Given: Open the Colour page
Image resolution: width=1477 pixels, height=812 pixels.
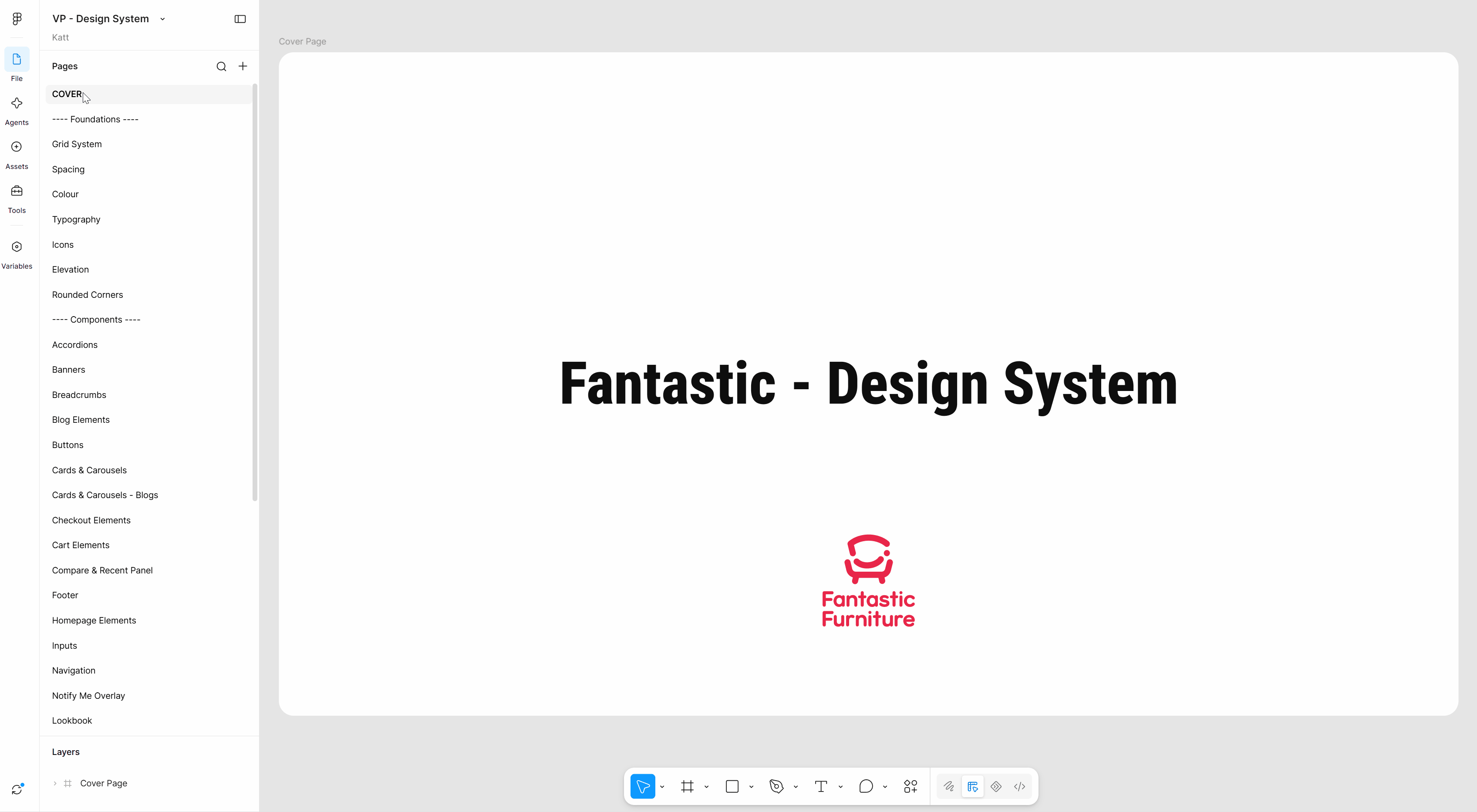Looking at the screenshot, I should [x=148, y=194].
